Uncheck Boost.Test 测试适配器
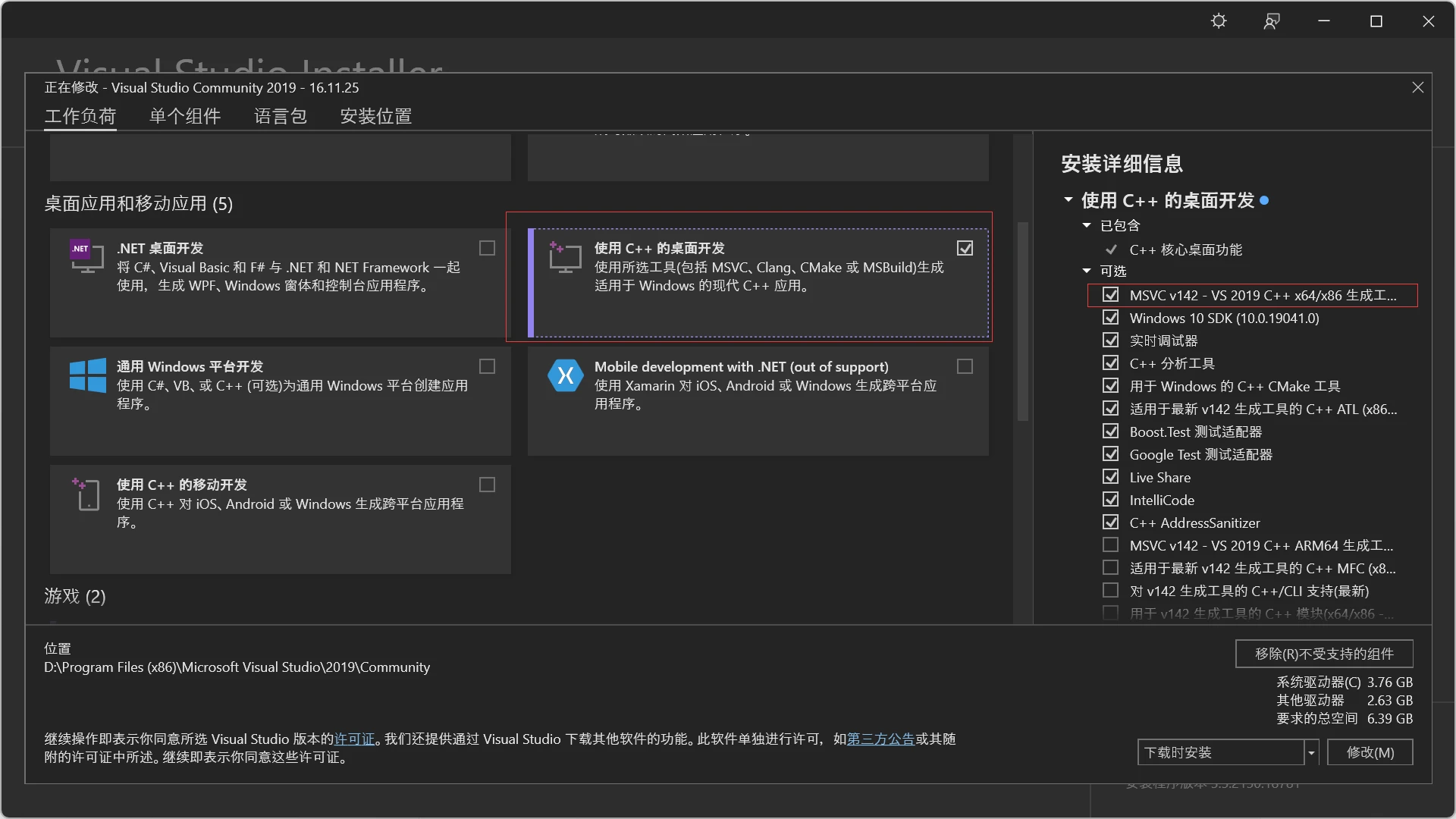Viewport: 1456px width, 819px height. [x=1110, y=431]
